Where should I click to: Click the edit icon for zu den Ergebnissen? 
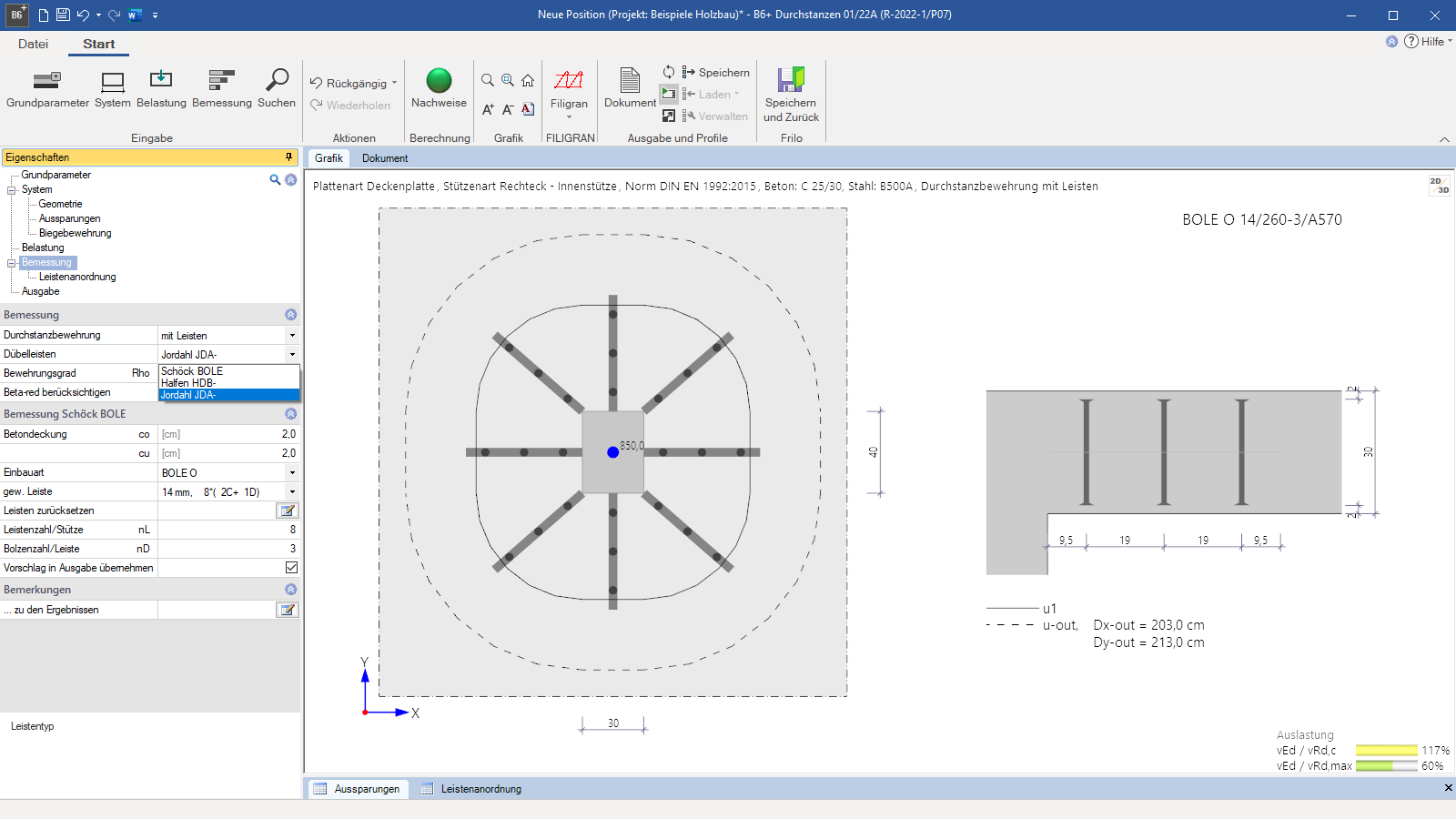point(288,610)
